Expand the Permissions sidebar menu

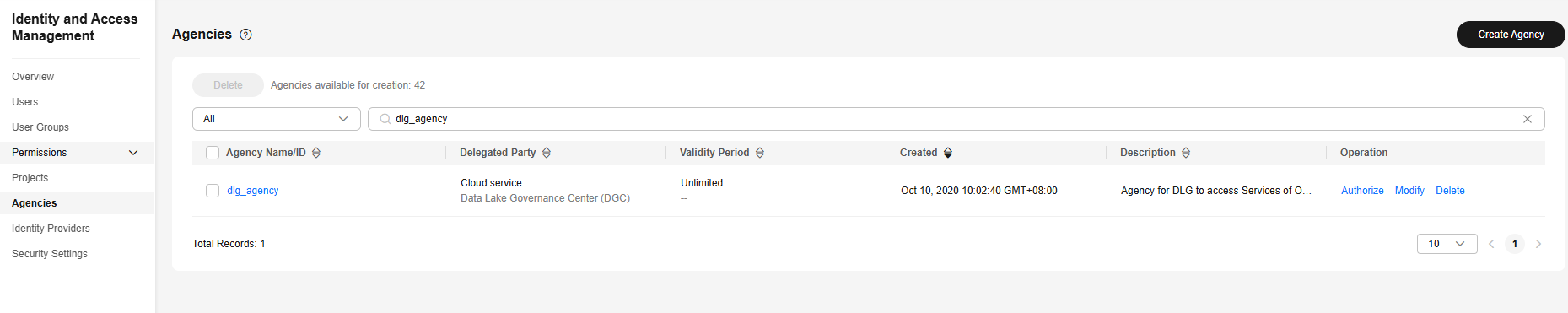coord(77,153)
